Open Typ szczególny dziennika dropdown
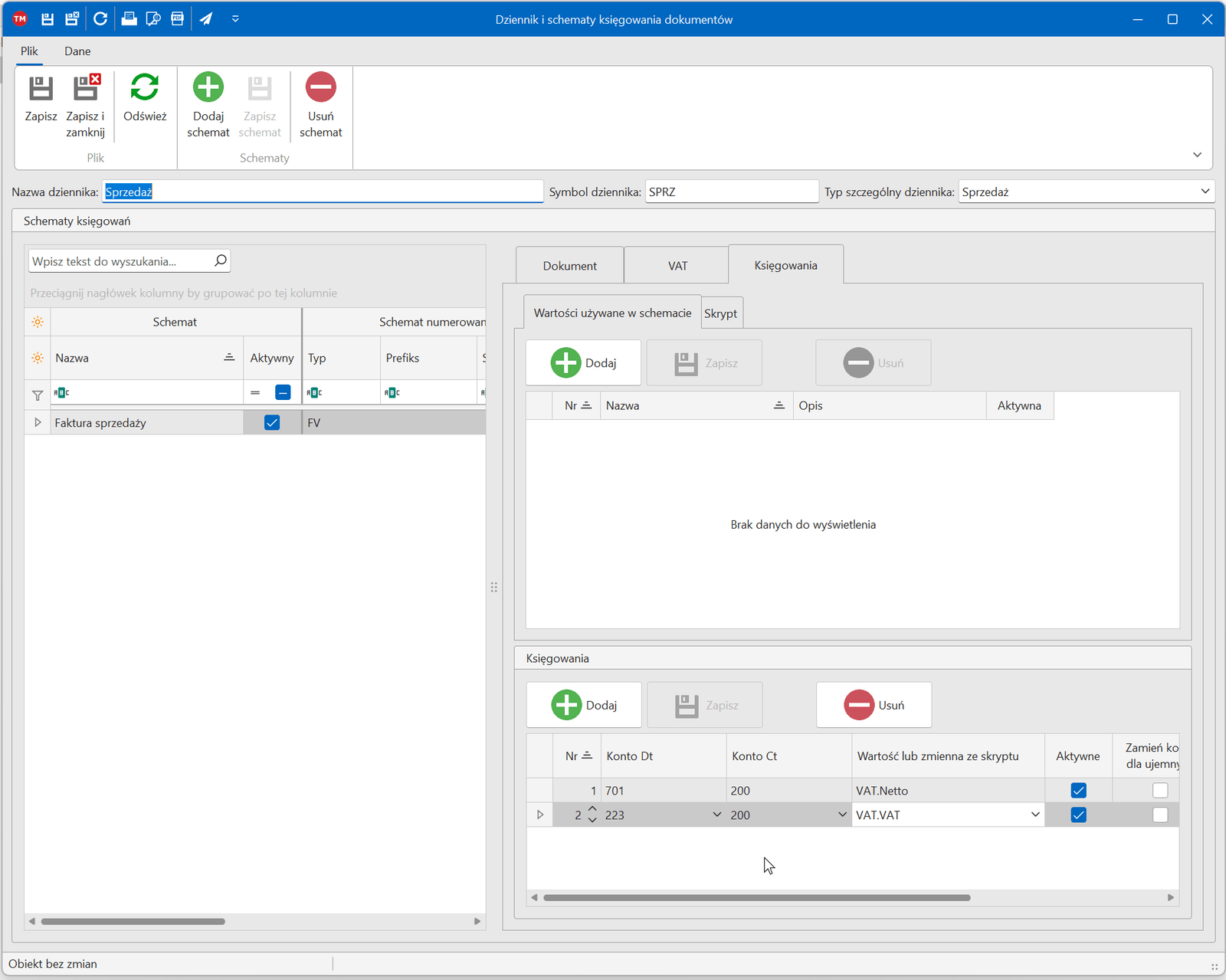The width and height of the screenshot is (1226, 980). click(1205, 192)
